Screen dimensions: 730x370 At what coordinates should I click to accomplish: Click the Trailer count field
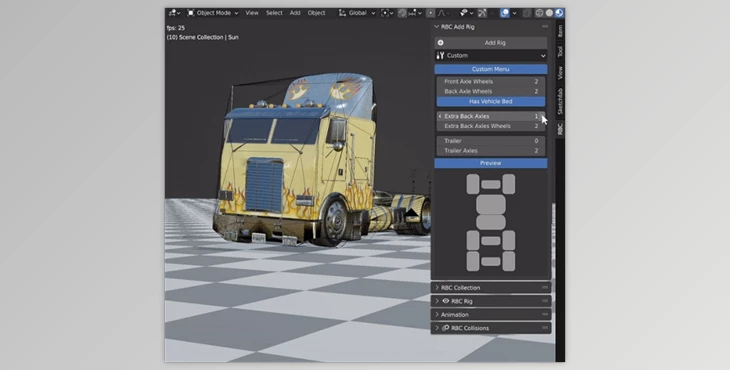[x=491, y=141]
